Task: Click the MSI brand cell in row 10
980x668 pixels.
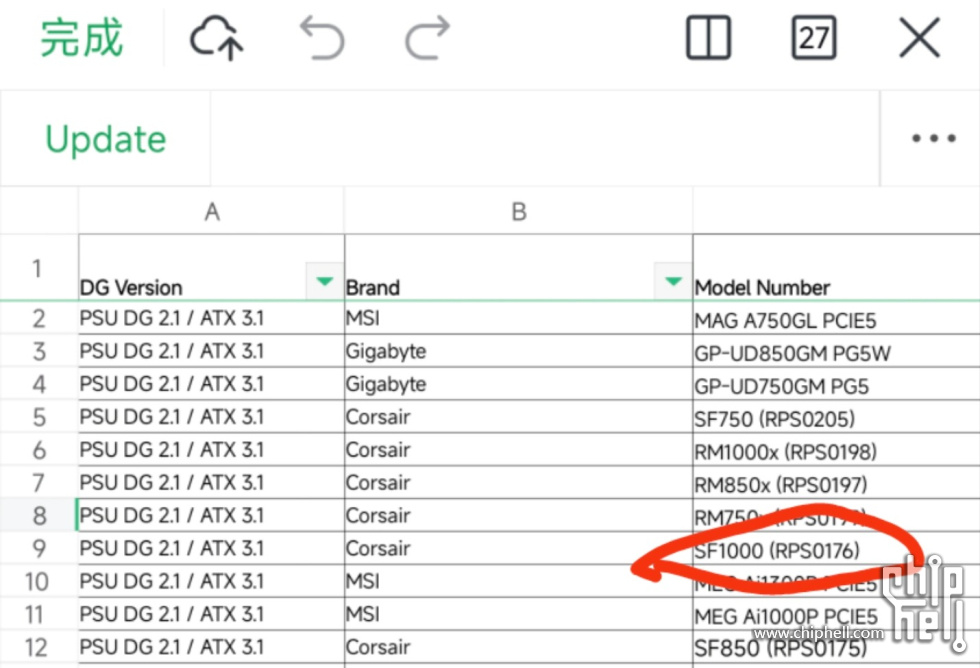Action: [x=519, y=581]
